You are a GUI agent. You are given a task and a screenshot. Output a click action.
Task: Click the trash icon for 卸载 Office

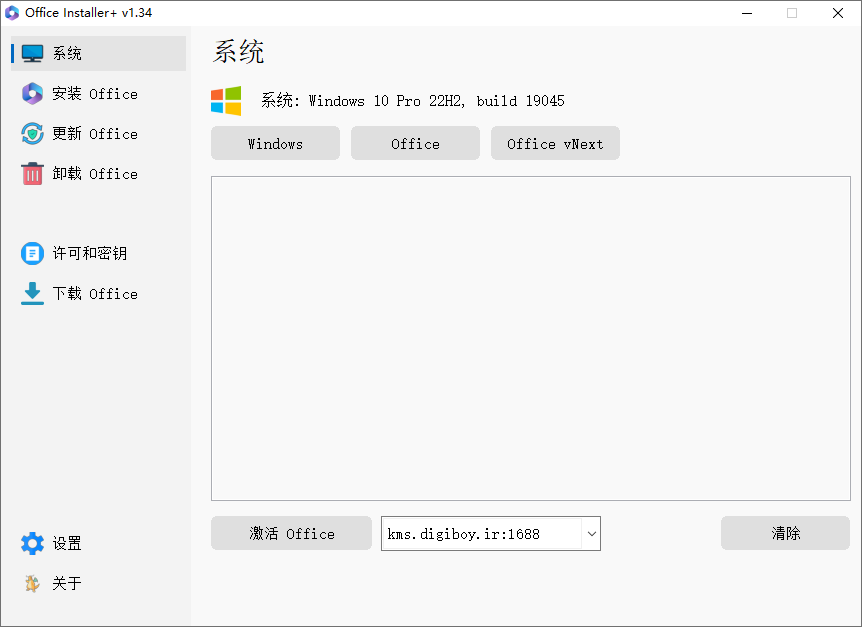pos(32,173)
